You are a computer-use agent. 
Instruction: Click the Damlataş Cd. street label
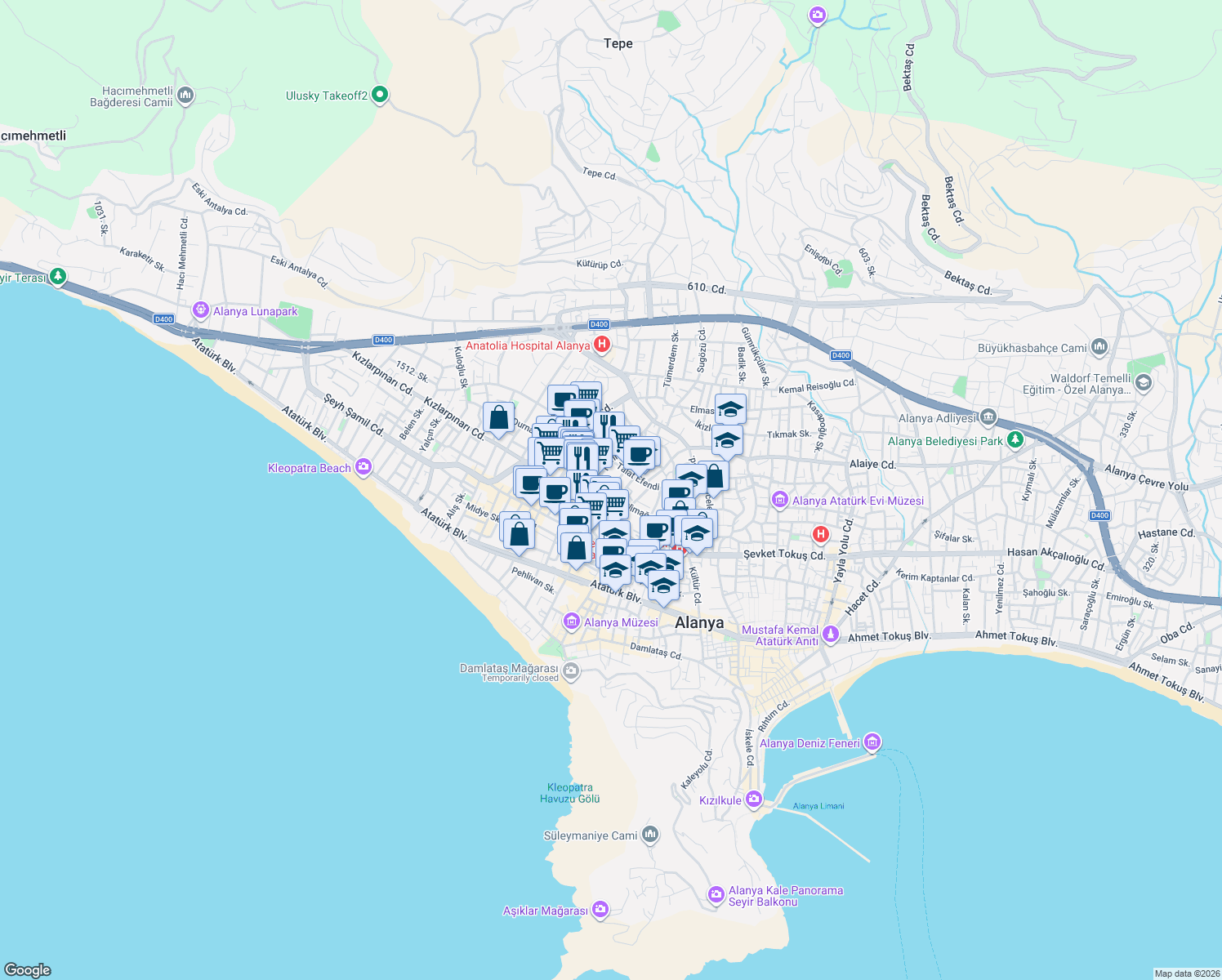click(656, 650)
